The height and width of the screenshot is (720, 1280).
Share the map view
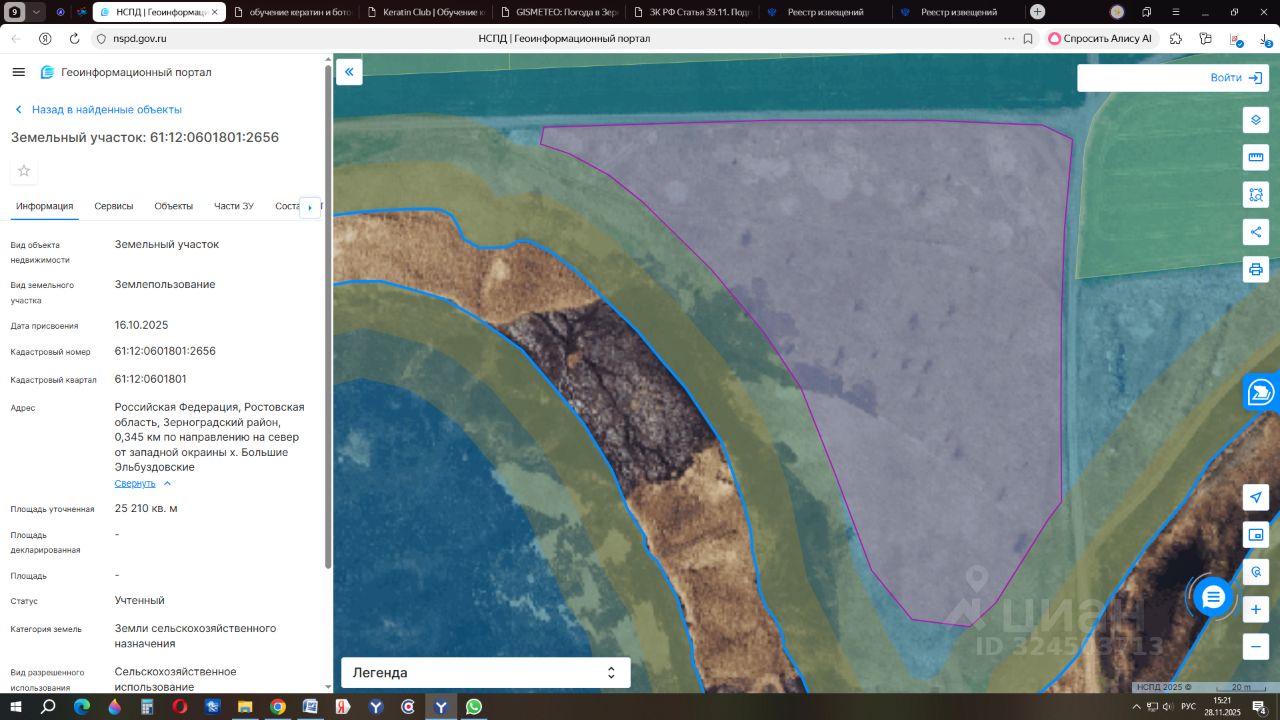[1256, 232]
